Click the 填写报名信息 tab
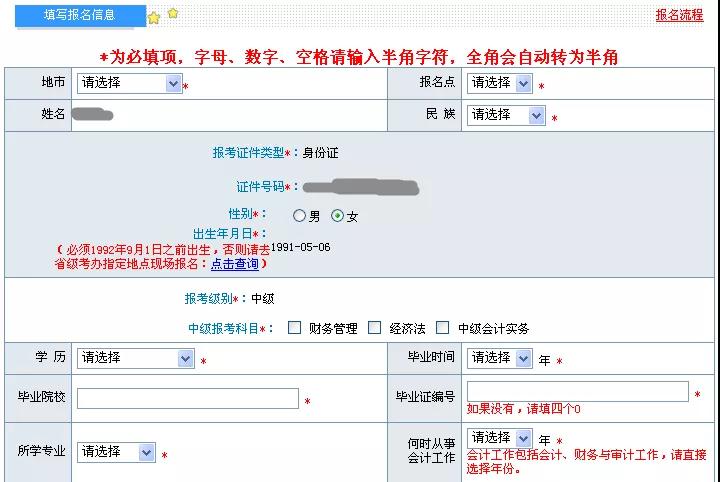 [80, 15]
